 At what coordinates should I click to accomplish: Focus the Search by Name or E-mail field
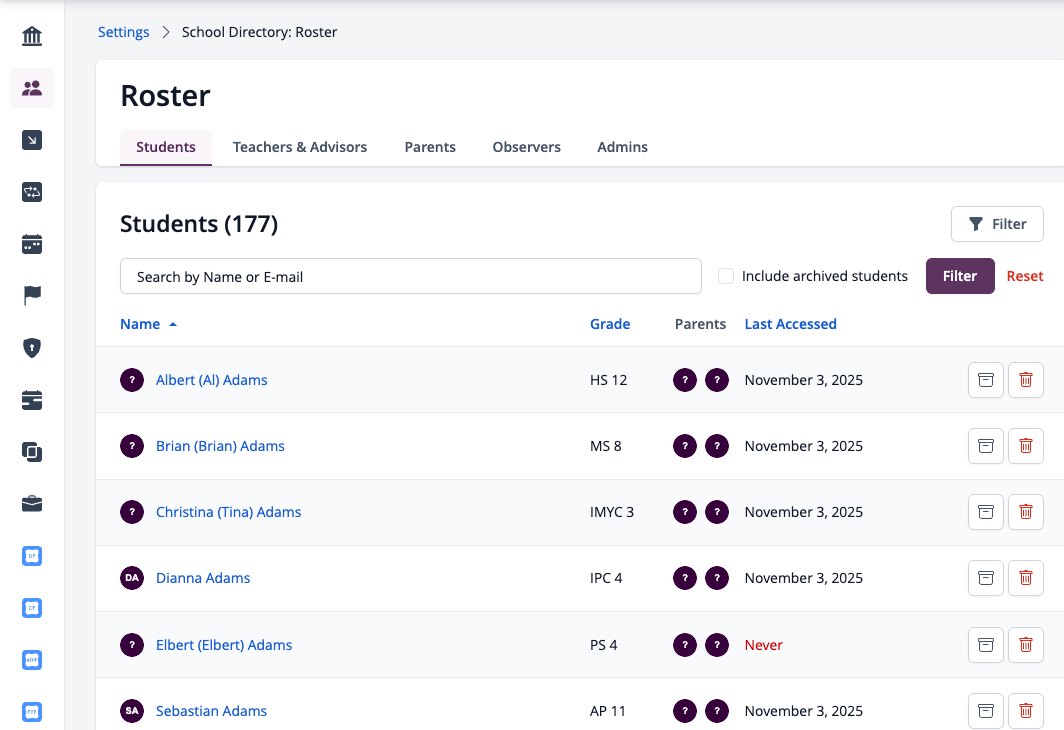click(411, 276)
